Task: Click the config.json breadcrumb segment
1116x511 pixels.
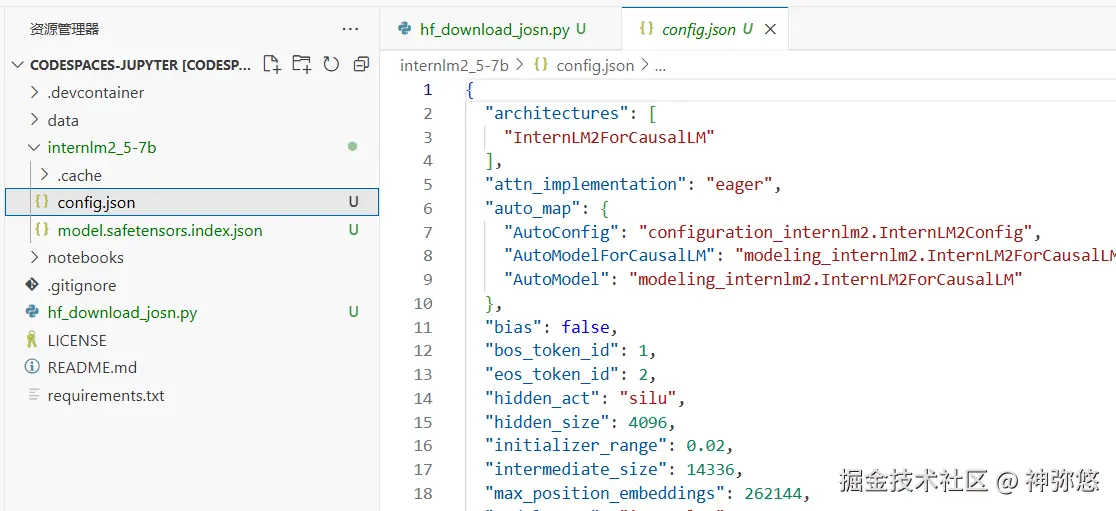Action: pos(595,65)
